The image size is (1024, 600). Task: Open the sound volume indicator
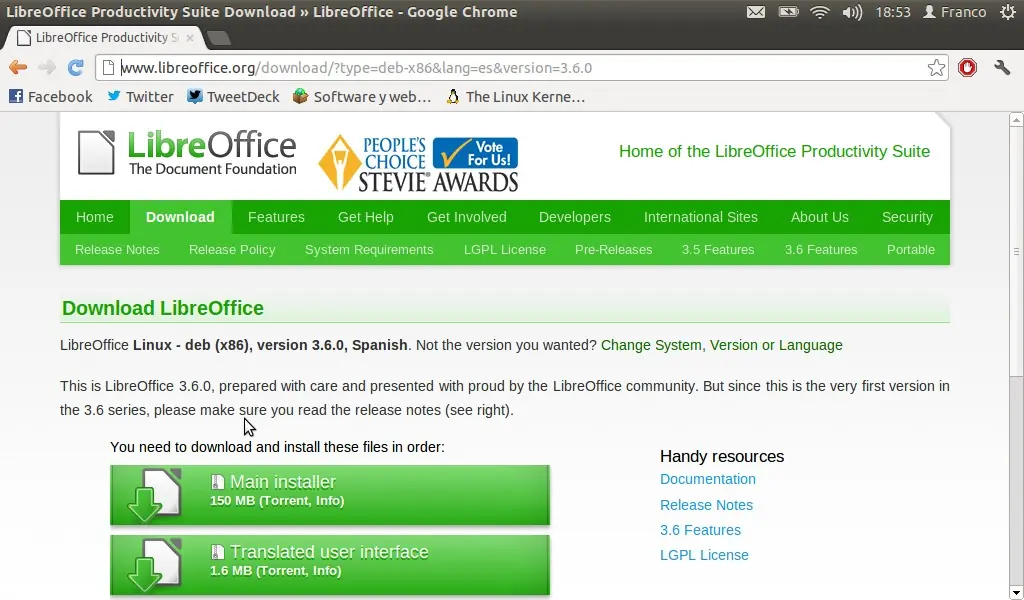(852, 12)
